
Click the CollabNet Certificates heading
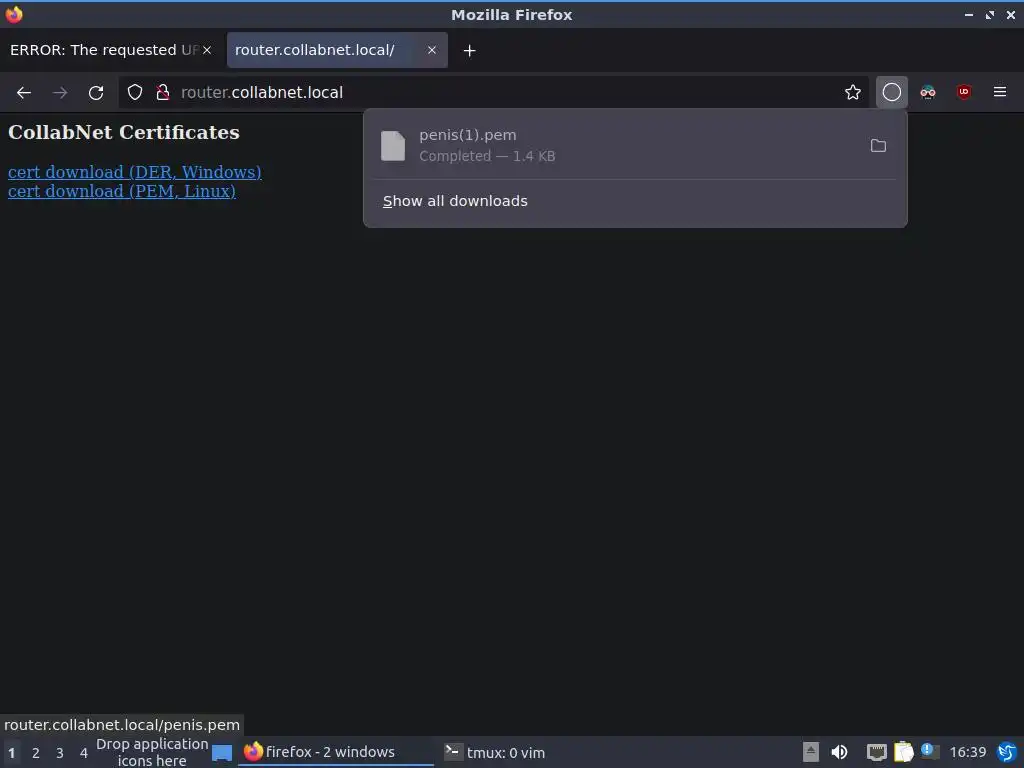[x=123, y=133]
